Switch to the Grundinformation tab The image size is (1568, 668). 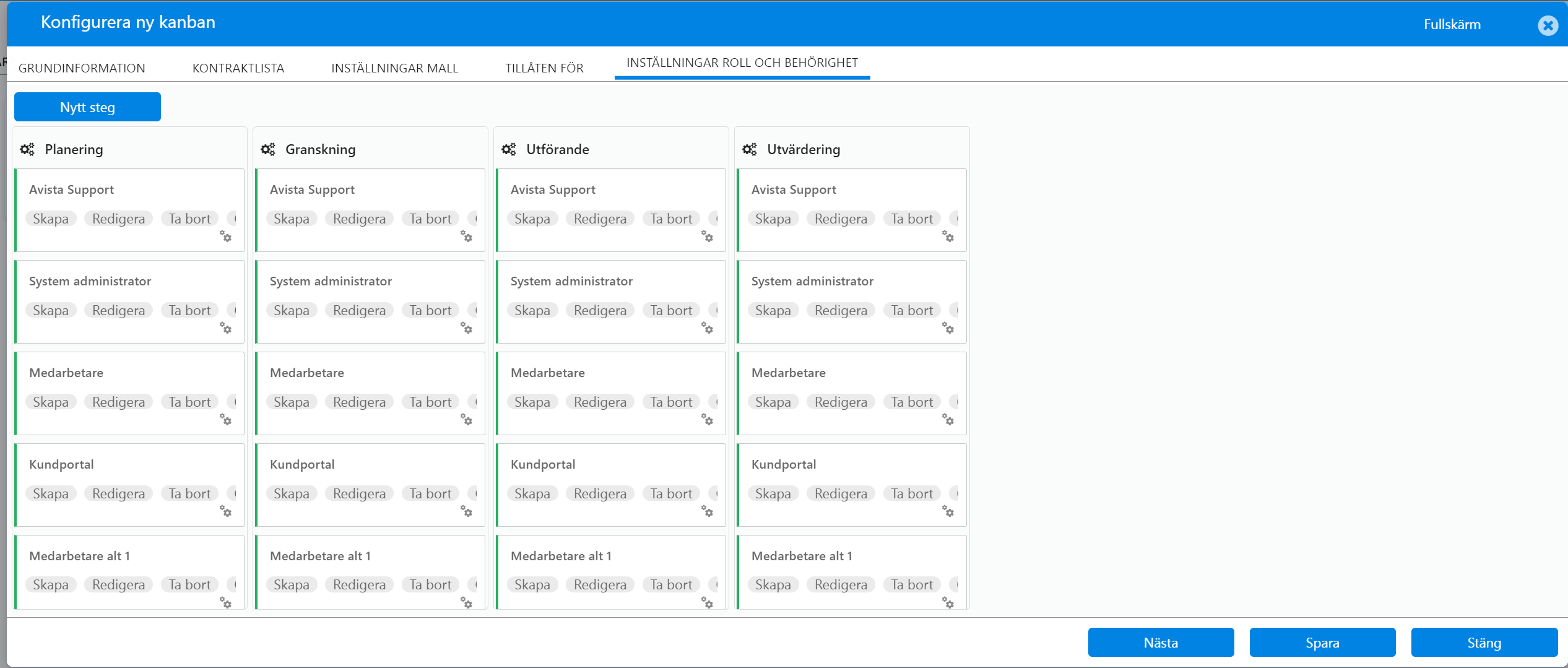click(x=82, y=68)
